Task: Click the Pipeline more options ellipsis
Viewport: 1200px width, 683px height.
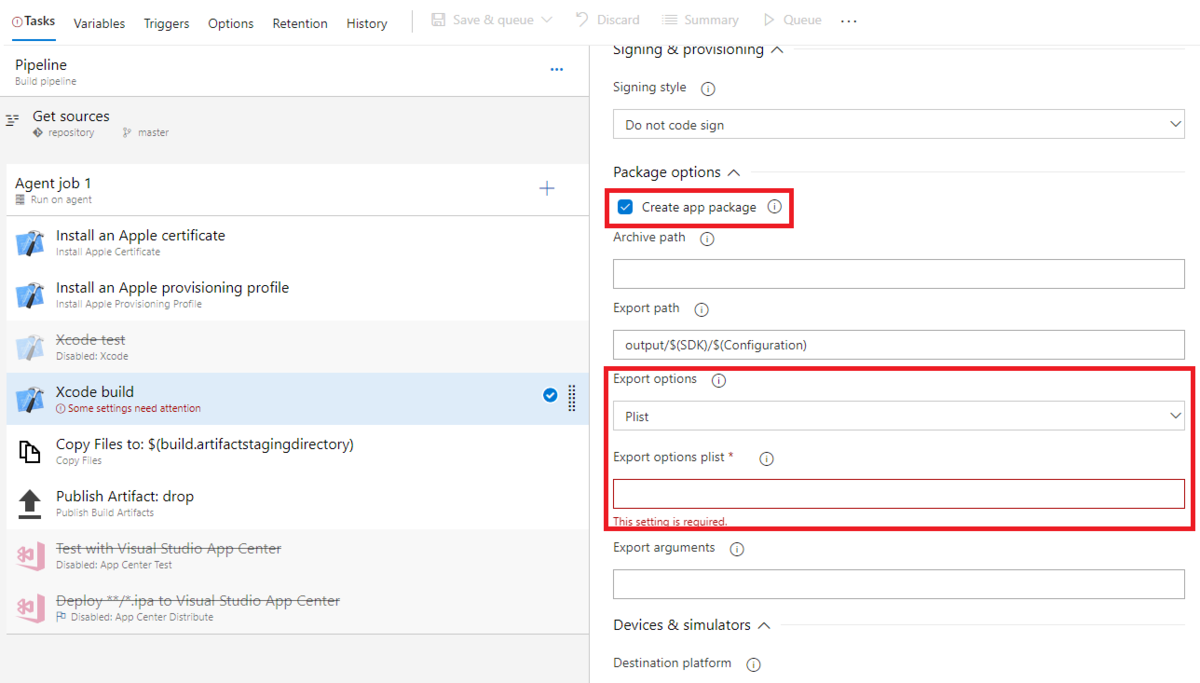Action: click(557, 70)
